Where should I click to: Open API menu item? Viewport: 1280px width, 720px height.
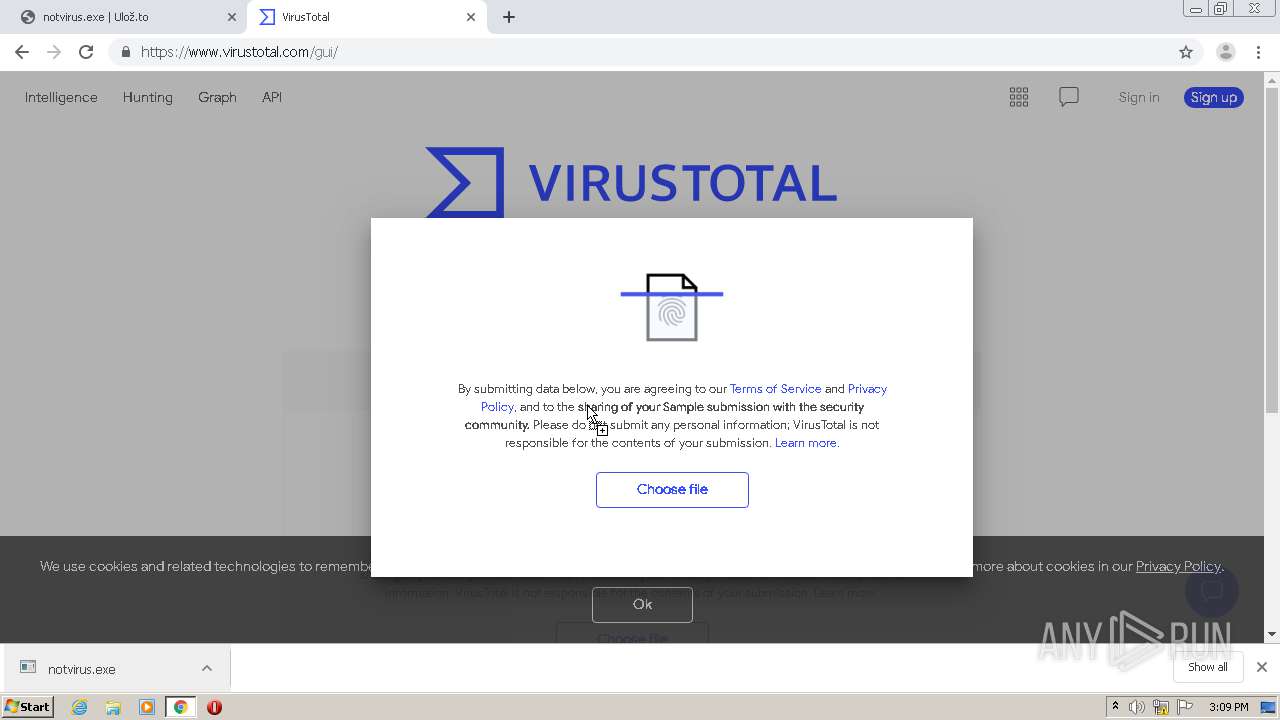(x=272, y=97)
